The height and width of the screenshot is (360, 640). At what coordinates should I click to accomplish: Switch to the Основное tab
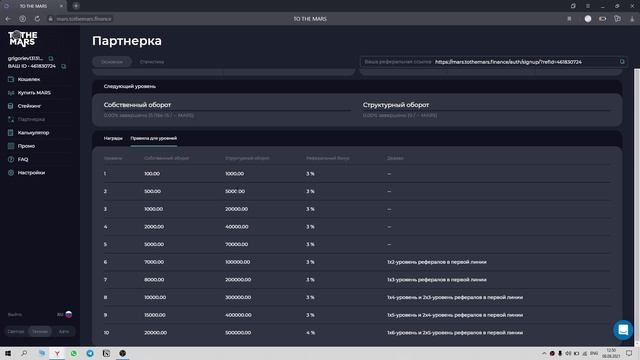pyautogui.click(x=112, y=62)
